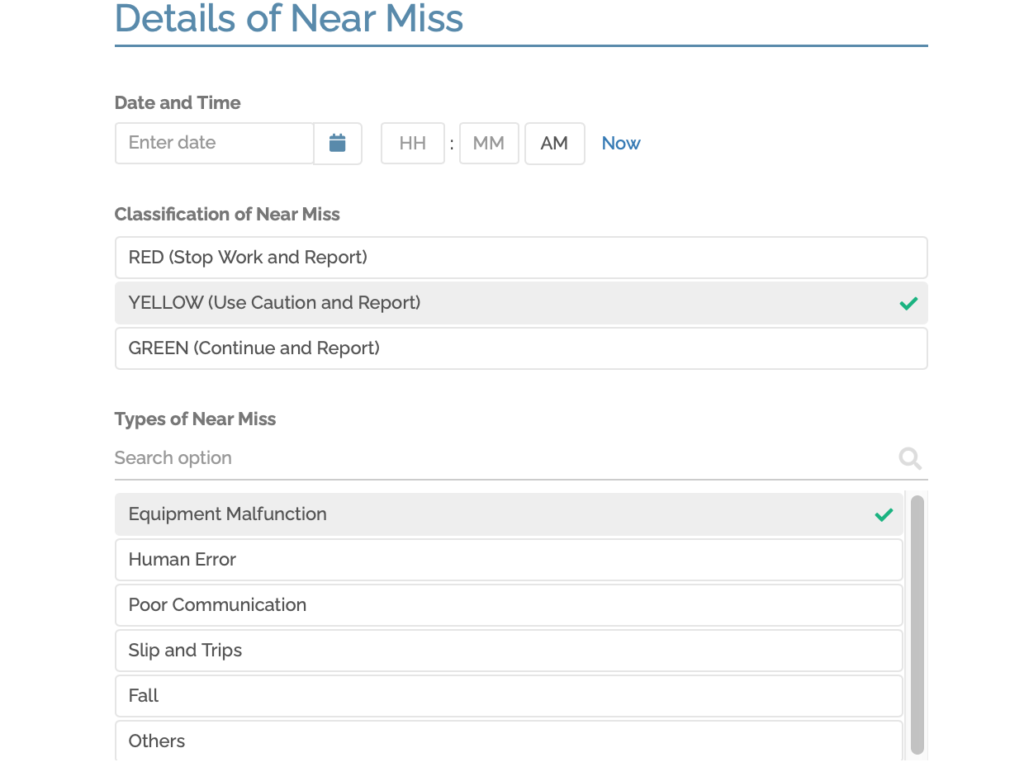Select GREEN (Continue and Report)
1024x767 pixels.
click(521, 348)
